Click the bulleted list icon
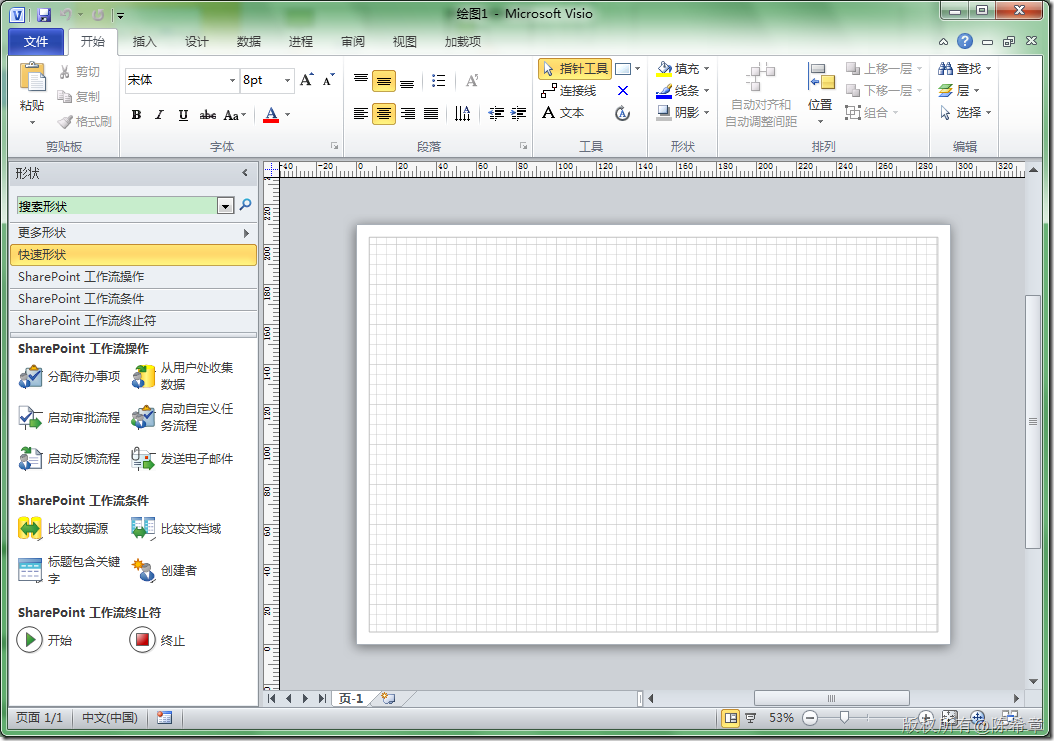1054x741 pixels. coord(438,81)
